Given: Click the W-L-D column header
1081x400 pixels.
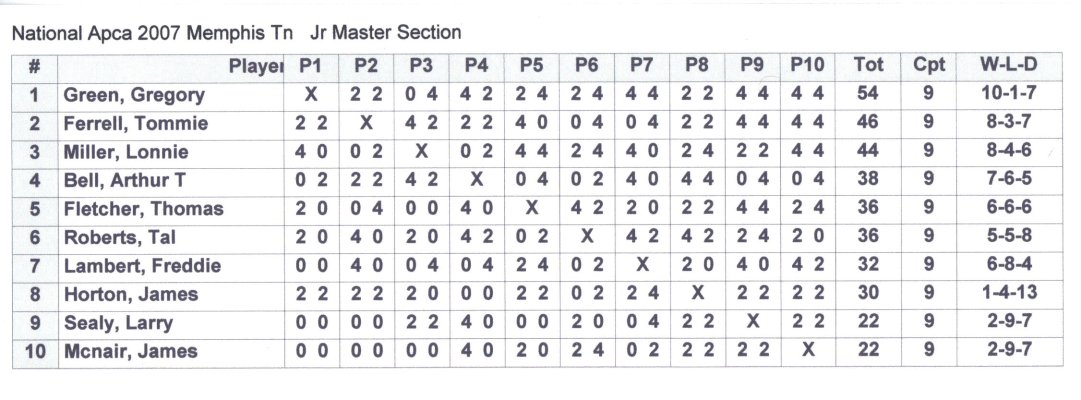Looking at the screenshot, I should coord(1009,66).
